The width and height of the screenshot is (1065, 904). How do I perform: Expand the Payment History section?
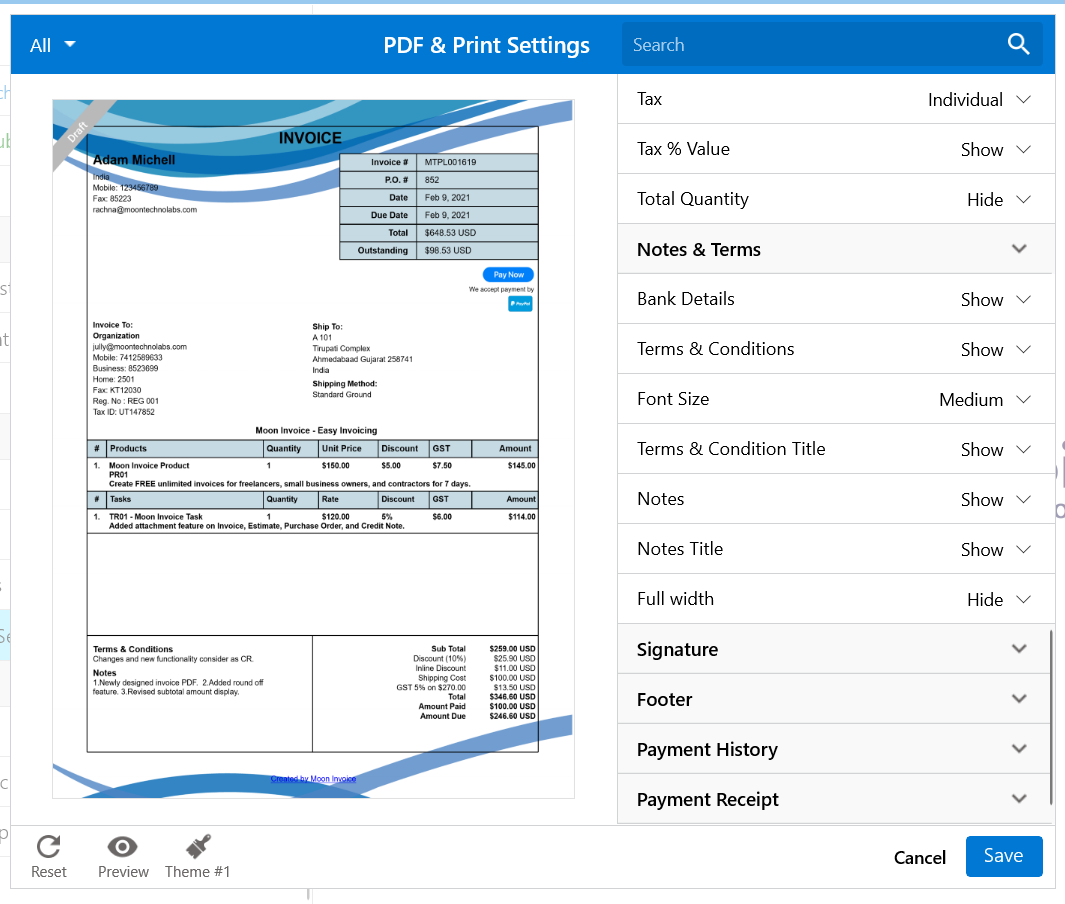(835, 749)
